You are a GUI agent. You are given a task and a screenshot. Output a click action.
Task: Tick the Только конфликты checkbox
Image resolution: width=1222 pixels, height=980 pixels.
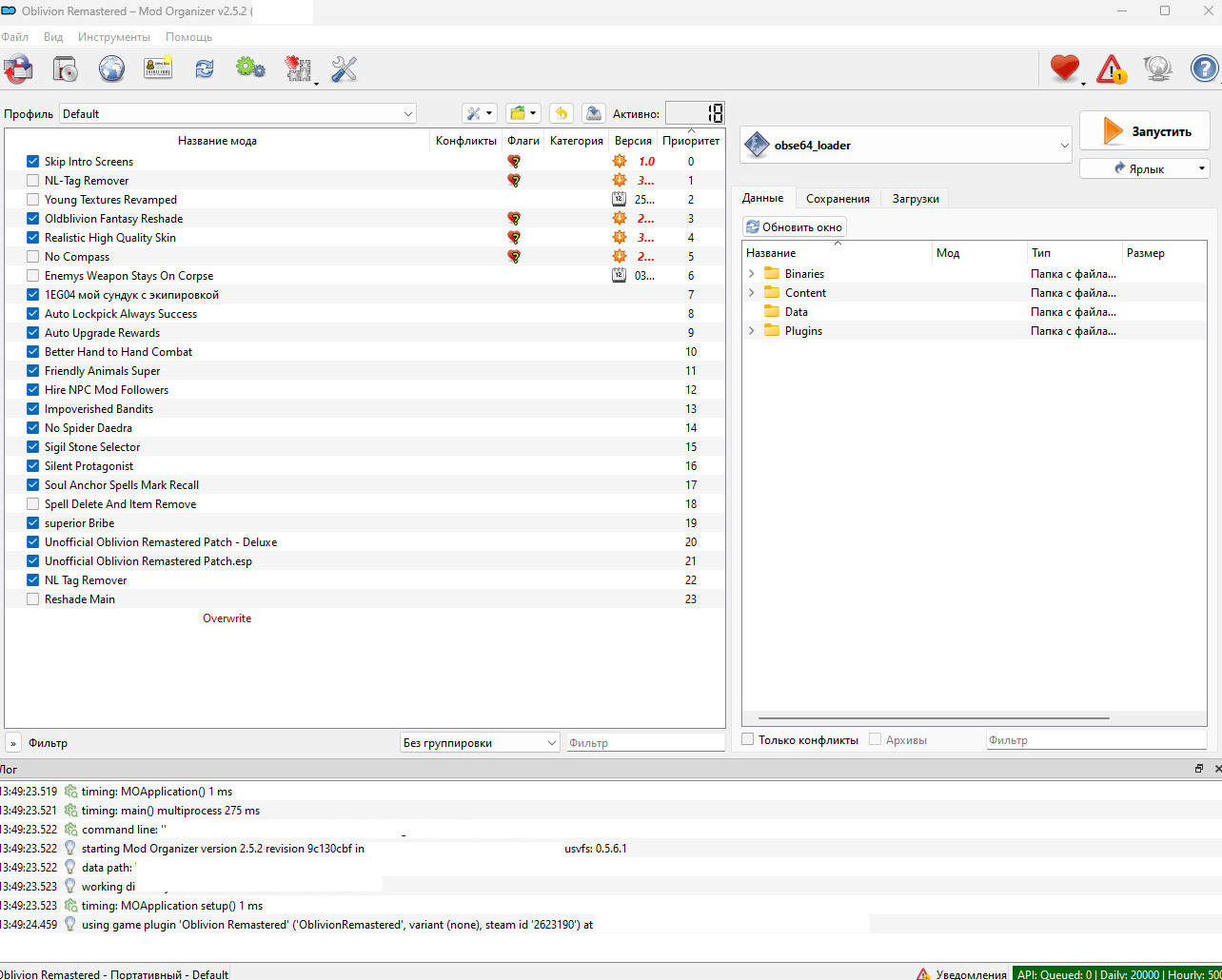(x=748, y=739)
